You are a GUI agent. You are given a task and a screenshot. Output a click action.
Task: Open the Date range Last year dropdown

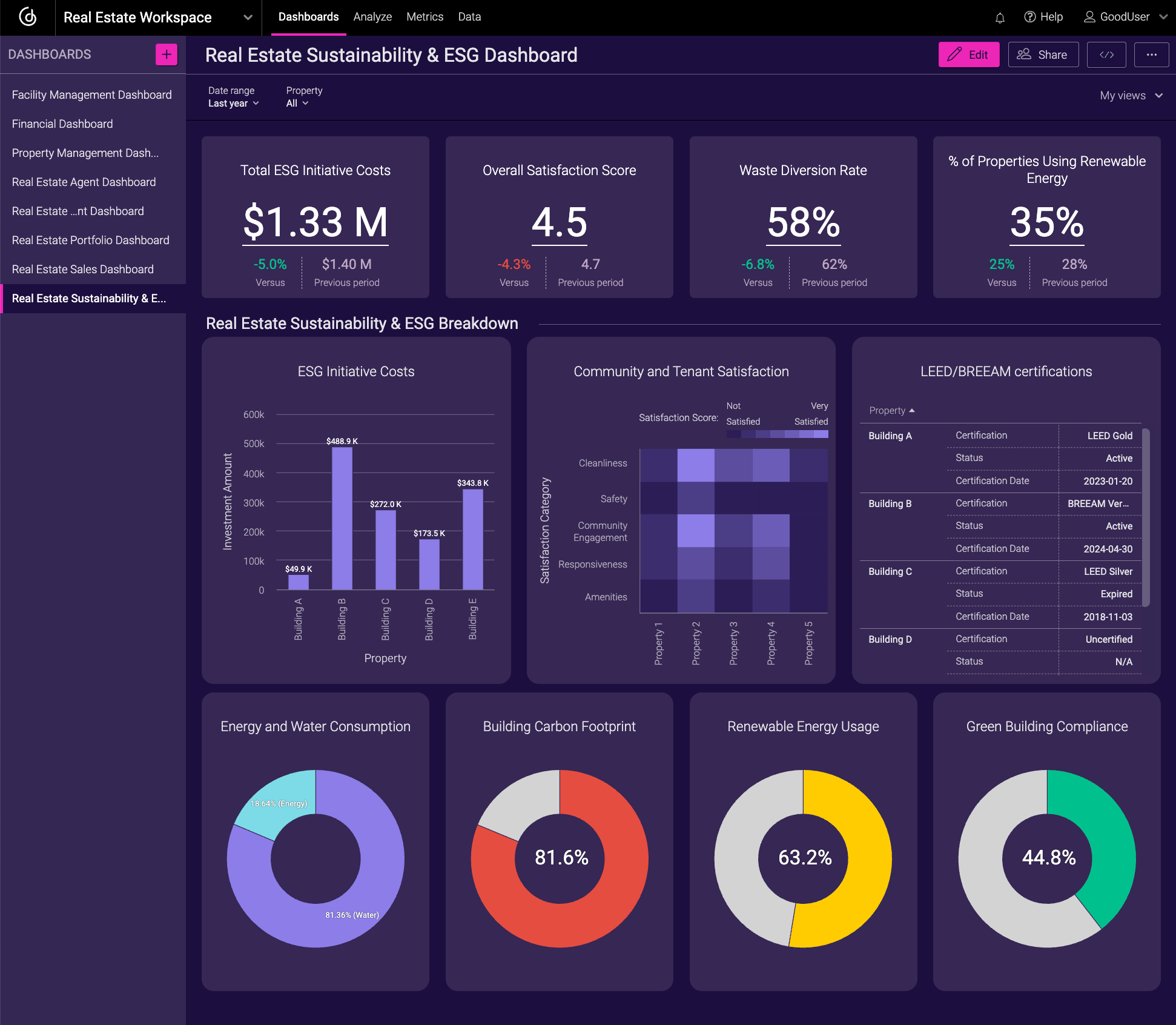click(x=234, y=103)
